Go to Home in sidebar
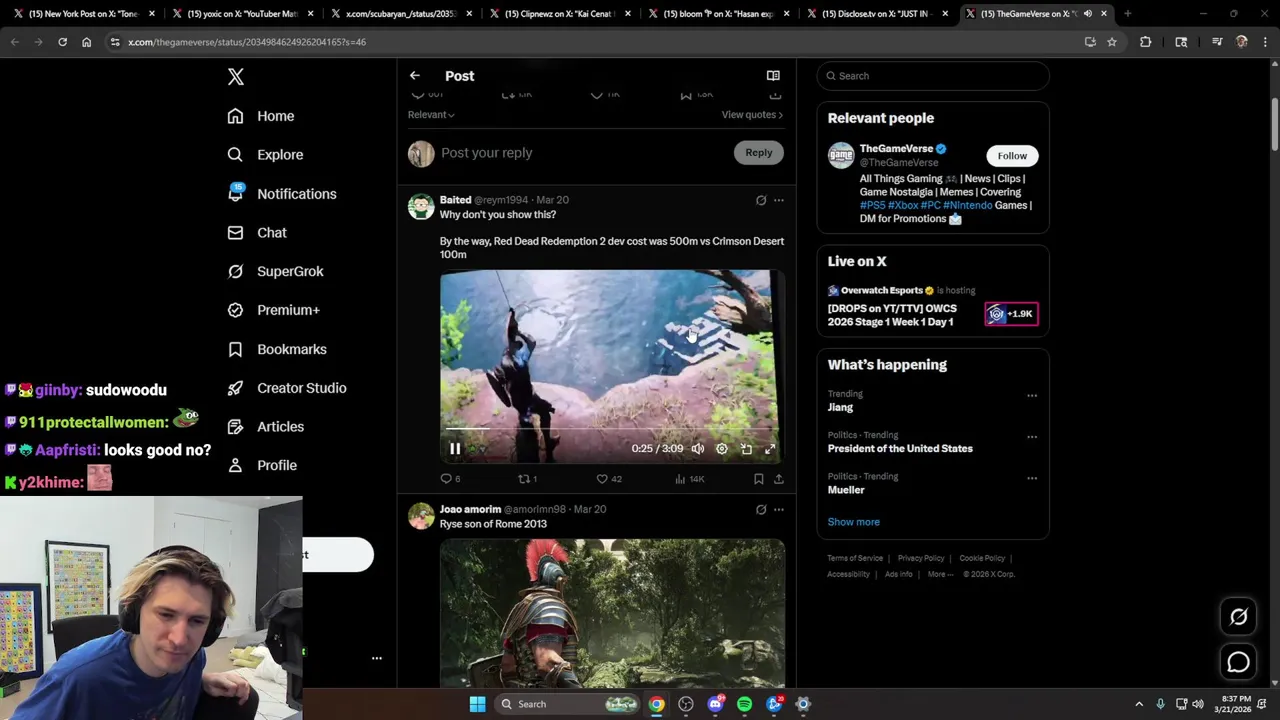Screen dimensions: 1280x720 261,116
